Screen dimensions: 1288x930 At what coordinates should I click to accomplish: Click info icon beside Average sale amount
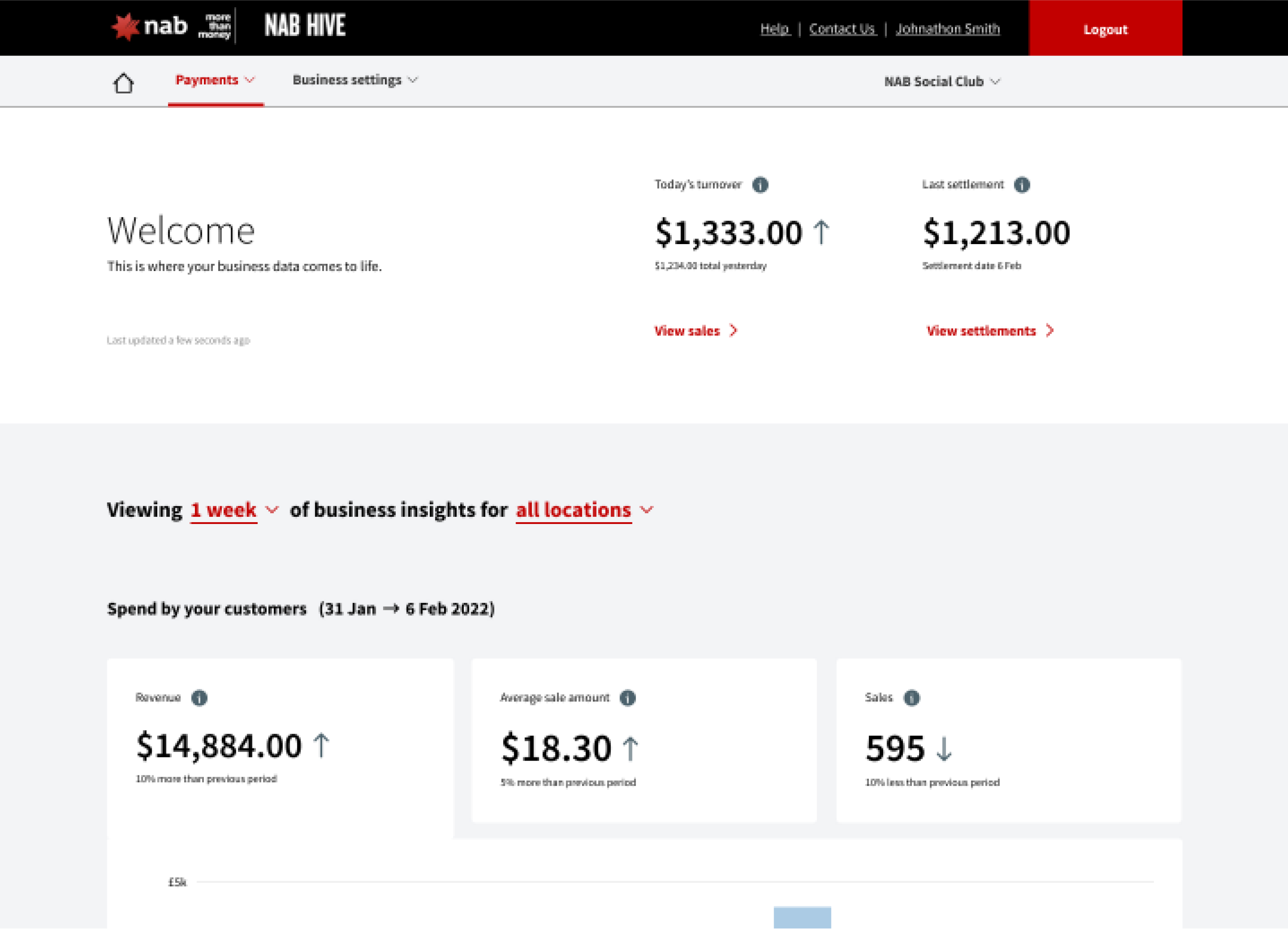point(627,698)
